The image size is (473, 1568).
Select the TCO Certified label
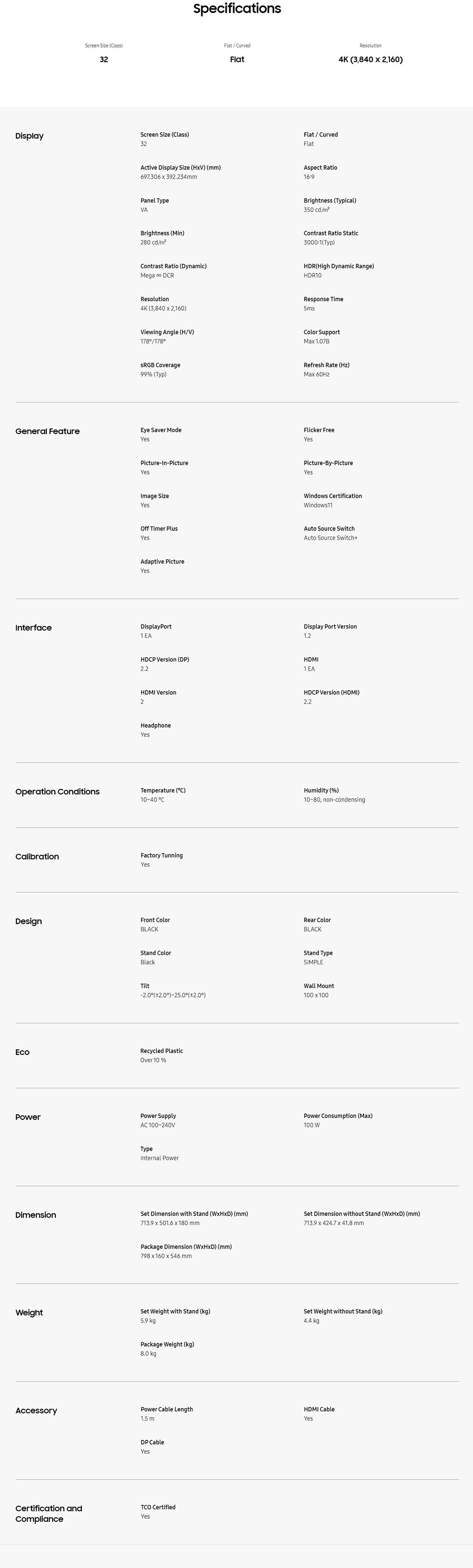pos(158,1507)
